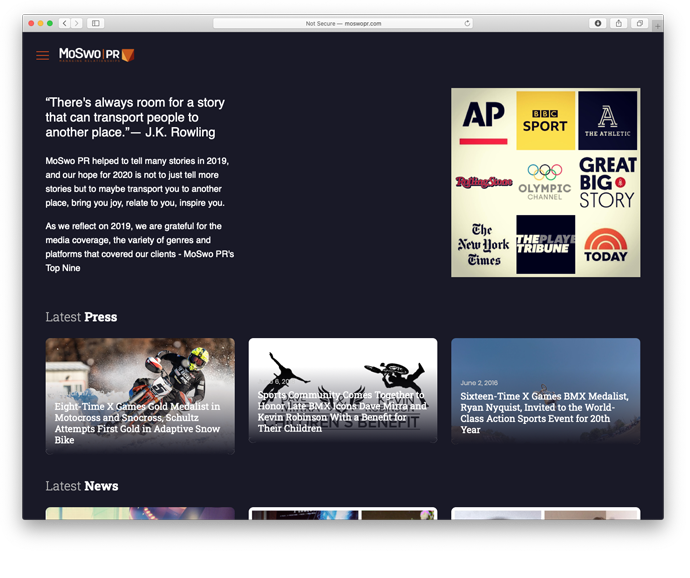Open the middle Latest News card

click(x=343, y=513)
